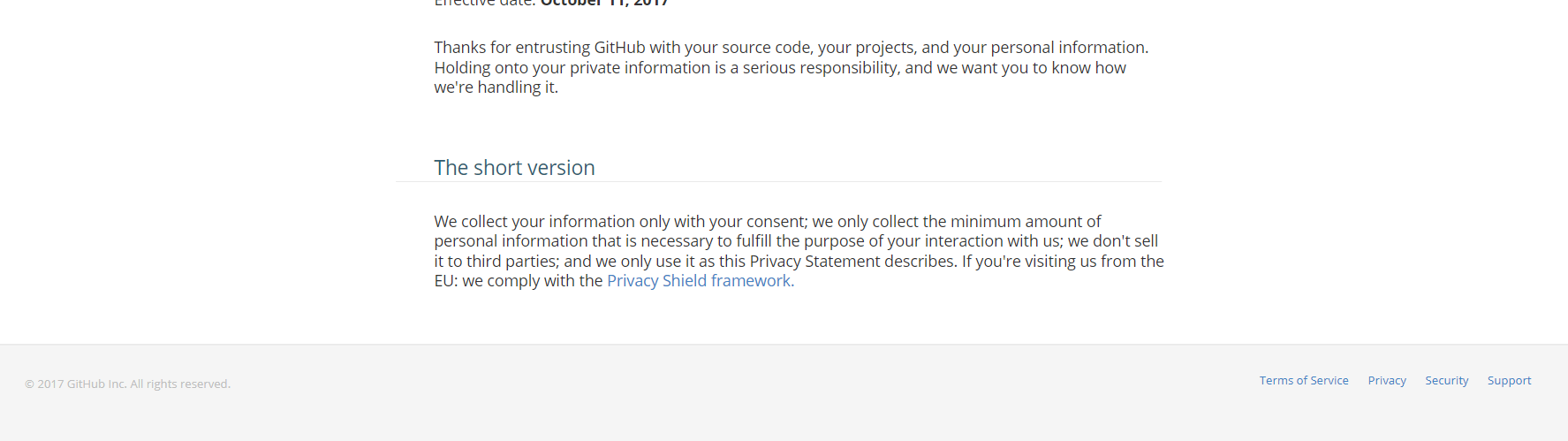Click the word 'consent' in short version paragraph
The image size is (1568, 441).
click(x=776, y=222)
